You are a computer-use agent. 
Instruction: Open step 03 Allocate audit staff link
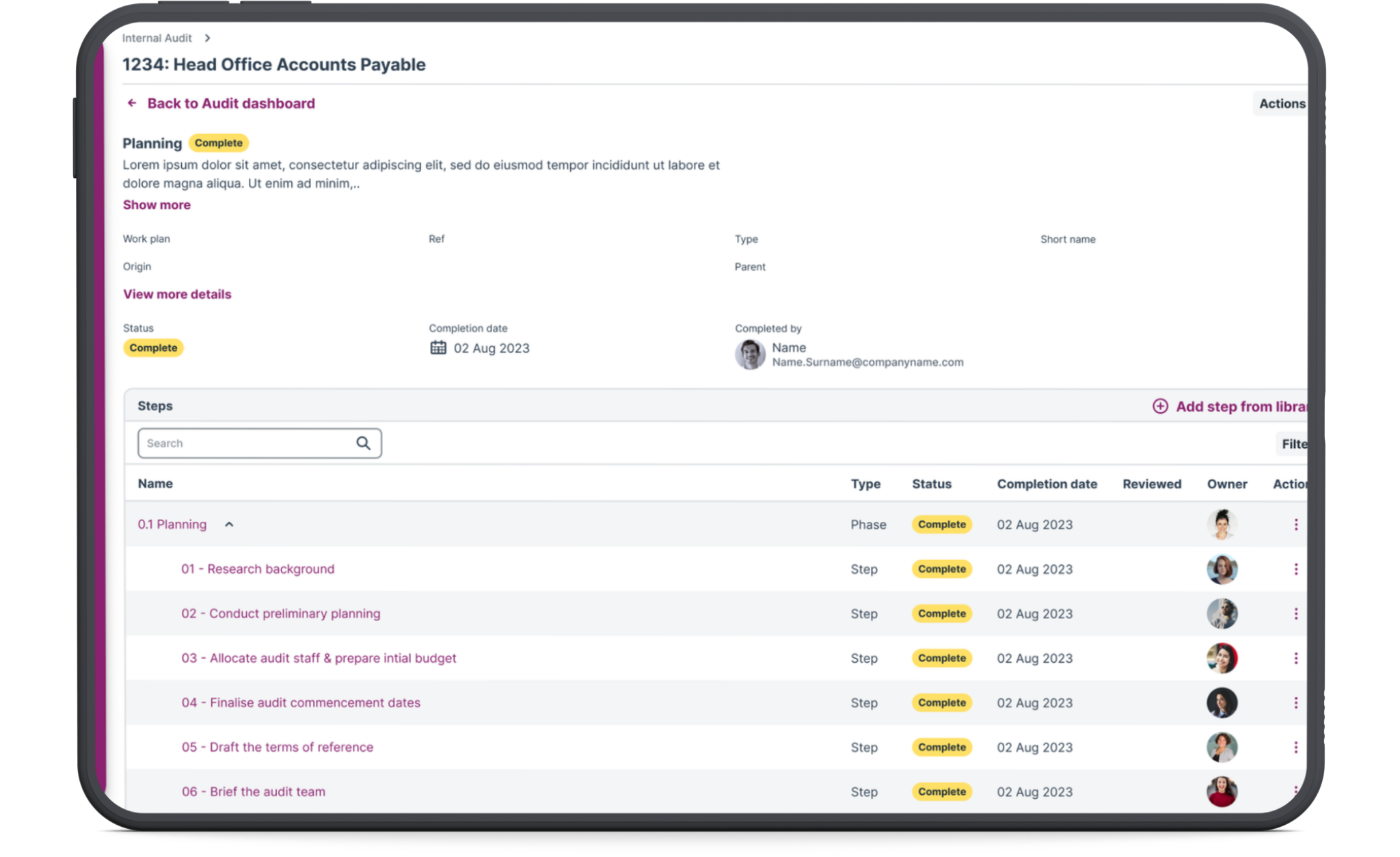[319, 658]
